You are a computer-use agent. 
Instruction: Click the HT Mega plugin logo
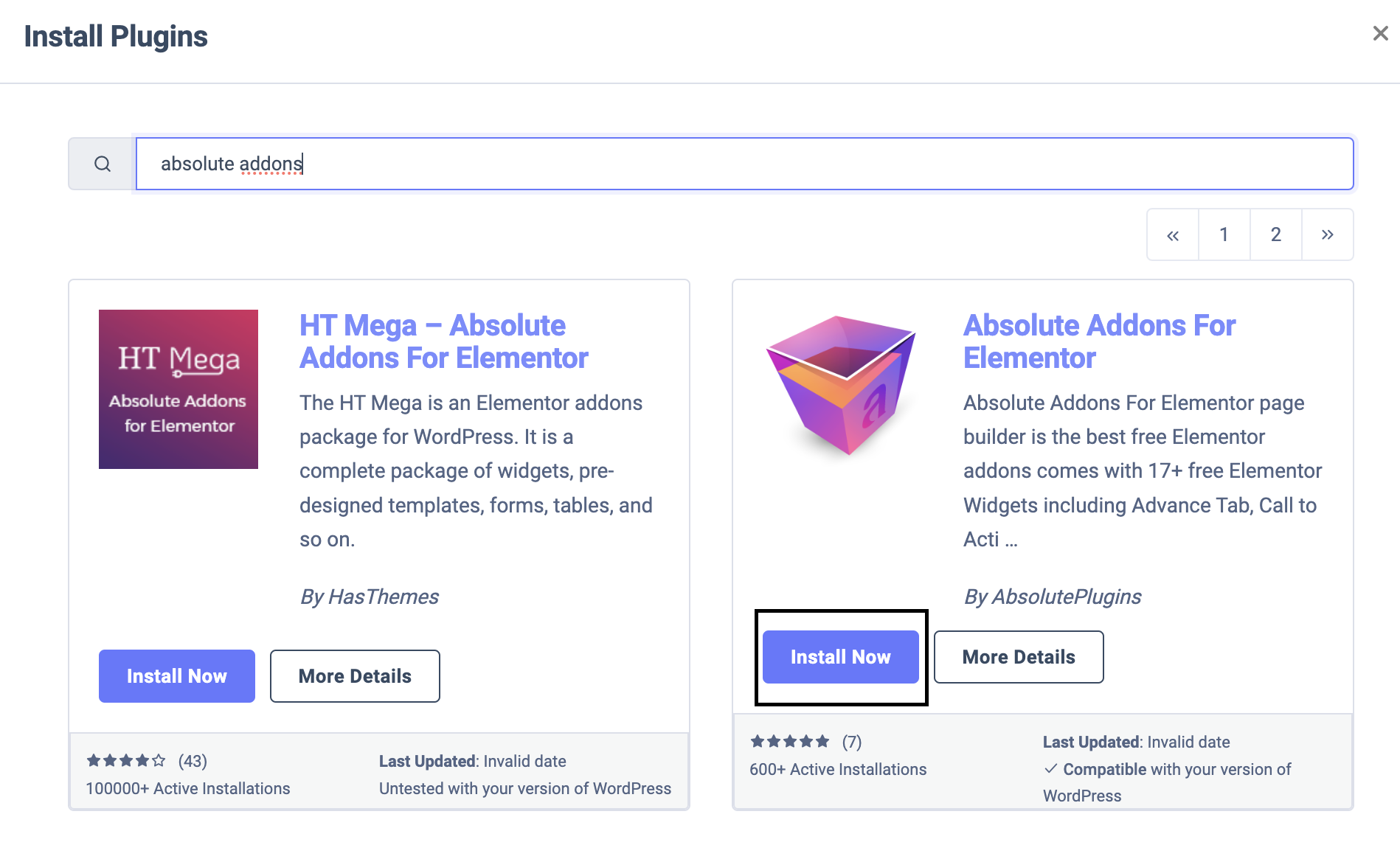click(179, 389)
